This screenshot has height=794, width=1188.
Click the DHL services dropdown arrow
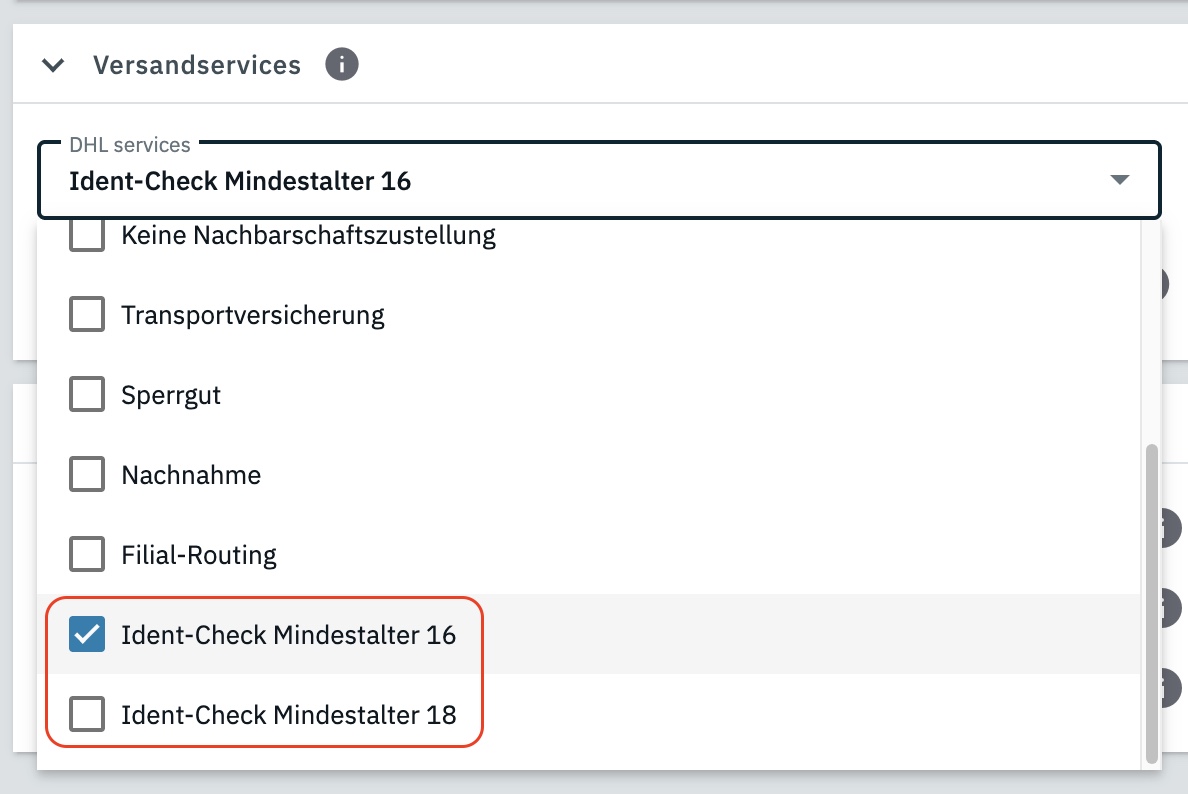tap(1119, 180)
